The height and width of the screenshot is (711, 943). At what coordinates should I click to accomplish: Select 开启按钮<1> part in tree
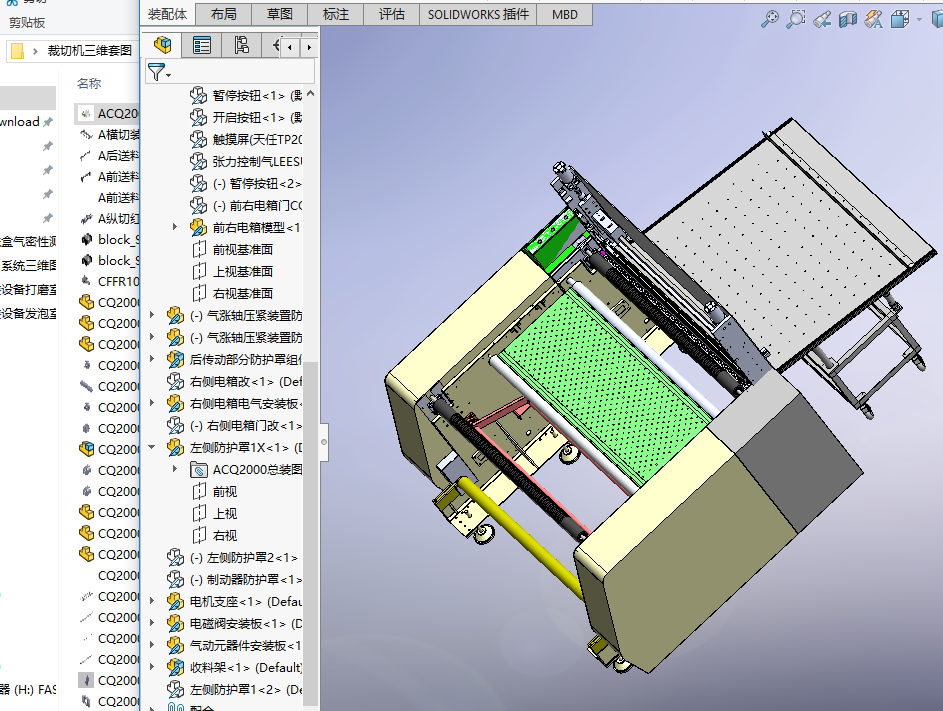coord(245,117)
